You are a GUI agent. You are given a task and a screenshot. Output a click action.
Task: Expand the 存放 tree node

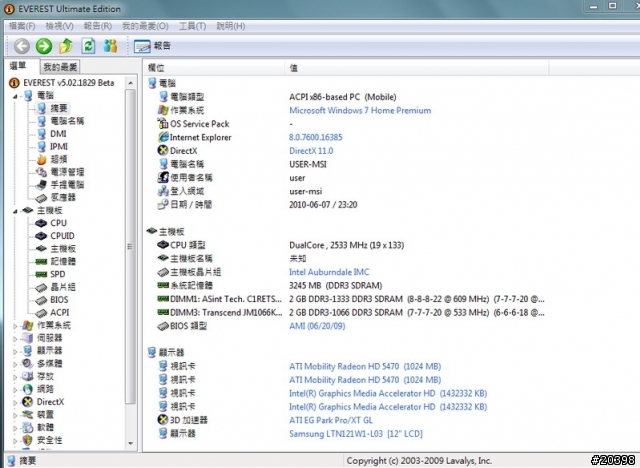tap(15, 377)
